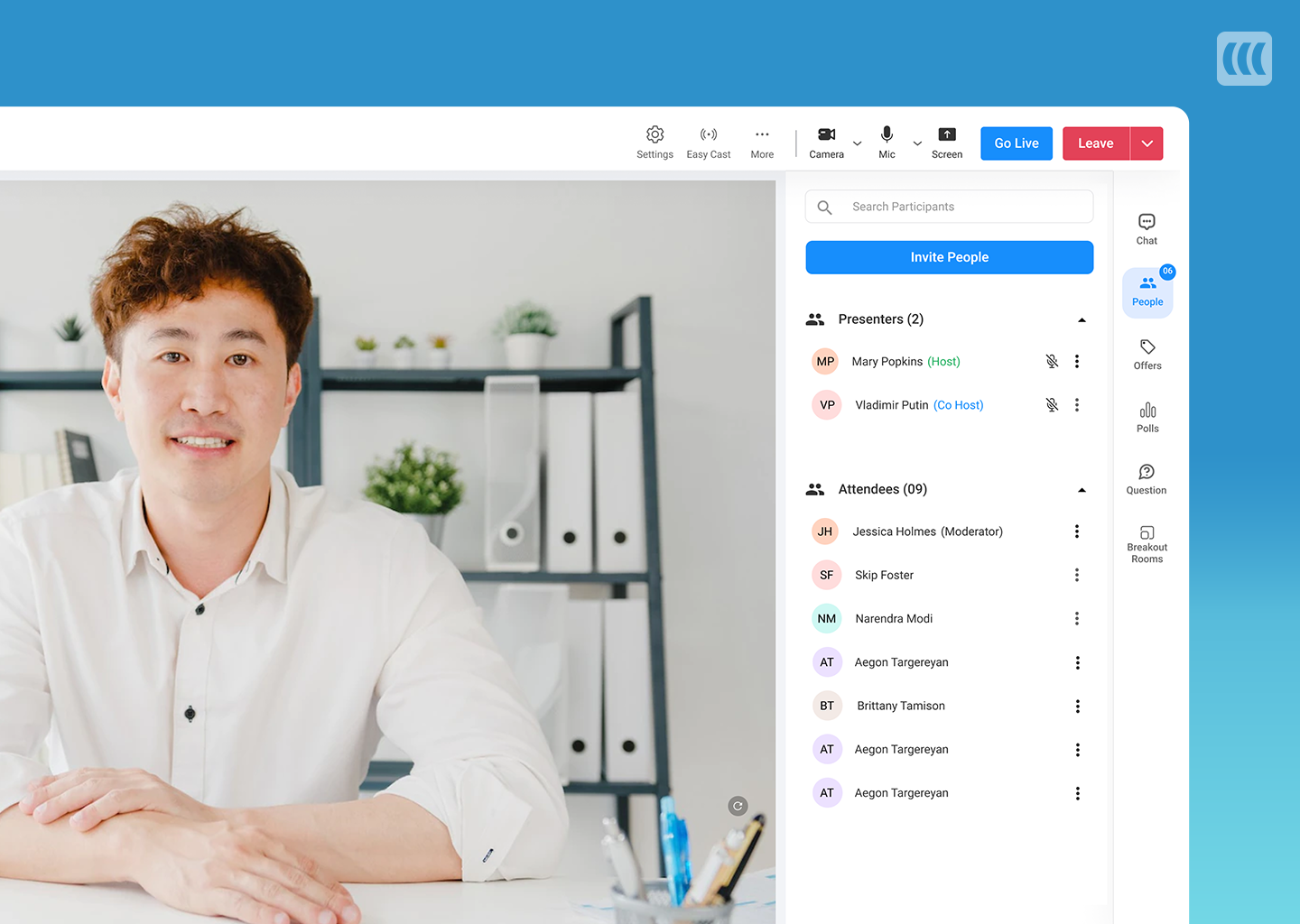Open Breakout Rooms panel tab
This screenshot has width=1300, height=924.
[1147, 544]
